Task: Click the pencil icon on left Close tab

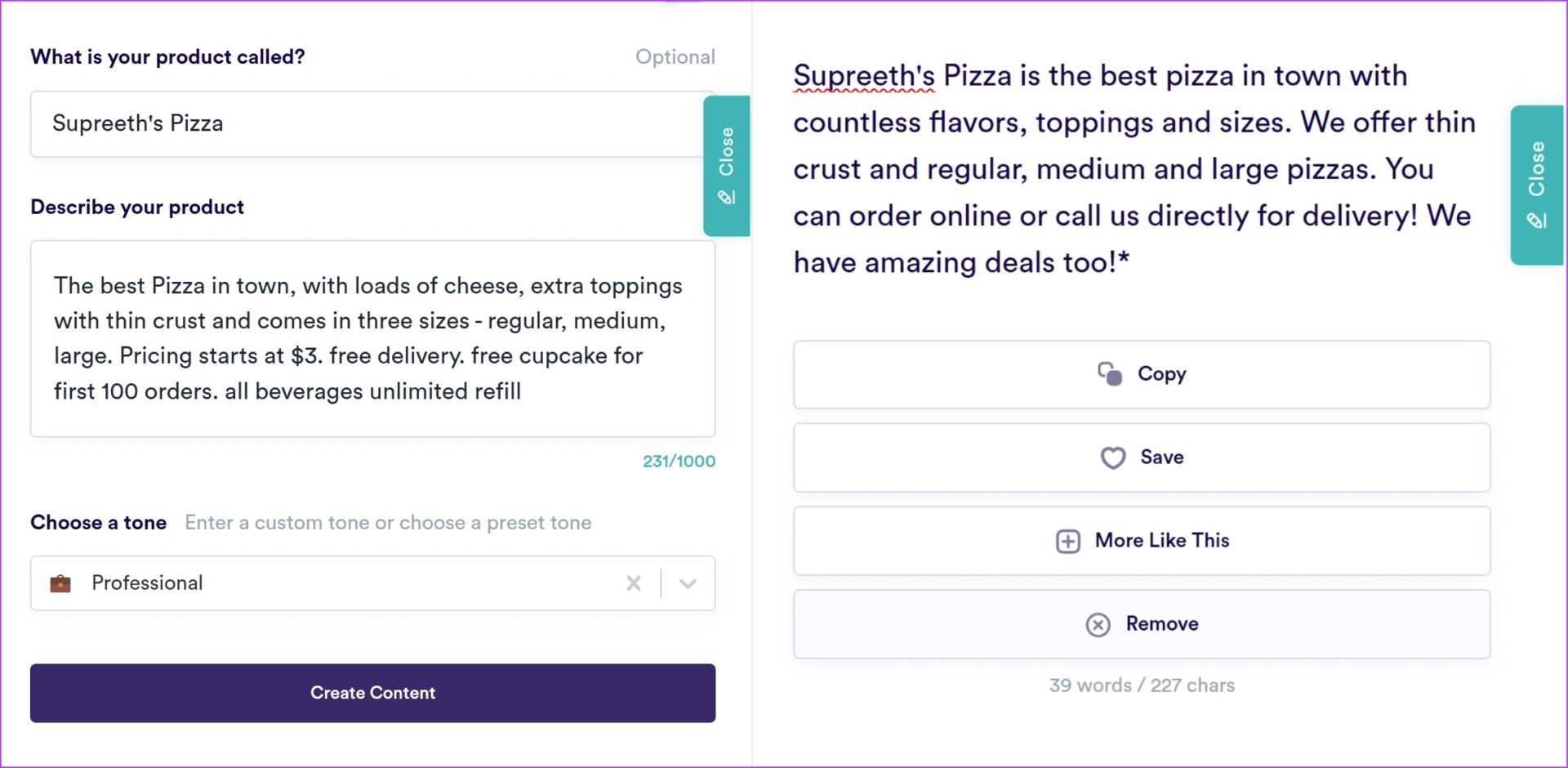Action: [x=726, y=197]
